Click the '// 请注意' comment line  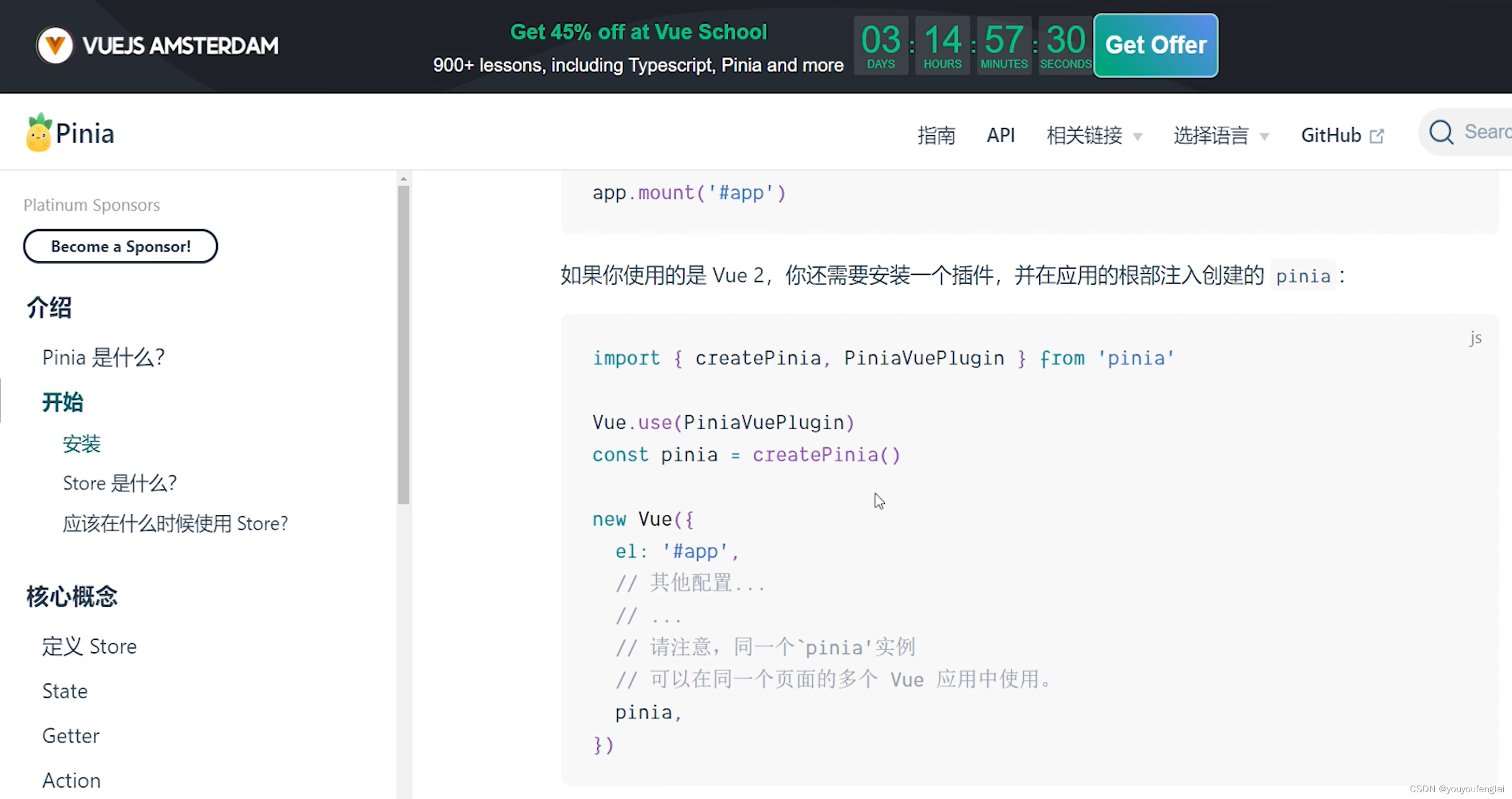pyautogui.click(x=766, y=647)
